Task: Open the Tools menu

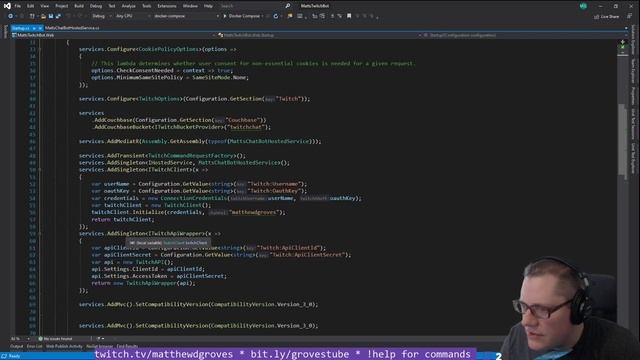Action: coord(147,6)
